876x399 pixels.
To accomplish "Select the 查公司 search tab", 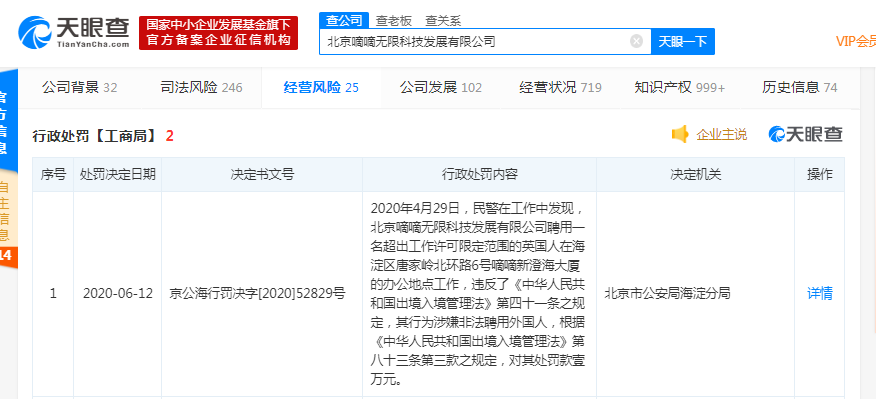I will coord(344,21).
